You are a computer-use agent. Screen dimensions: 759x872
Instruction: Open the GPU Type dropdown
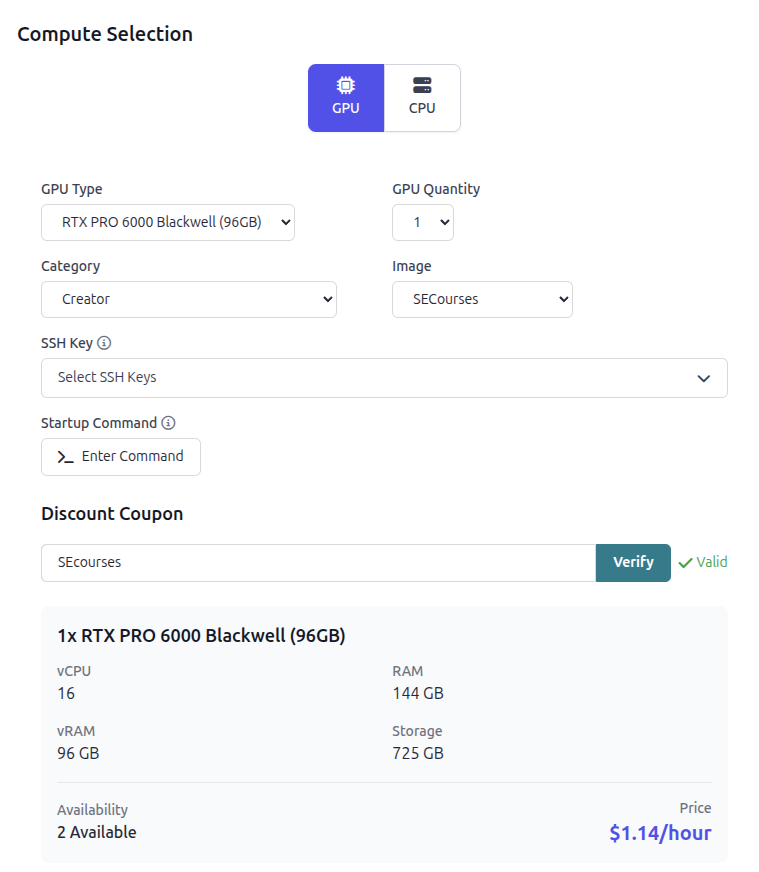(x=167, y=222)
